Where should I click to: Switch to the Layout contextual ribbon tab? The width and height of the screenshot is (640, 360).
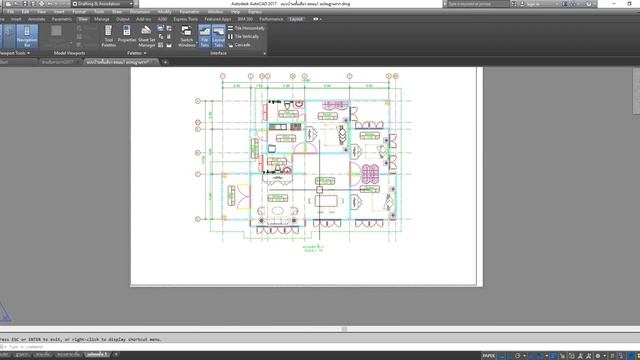click(x=296, y=19)
